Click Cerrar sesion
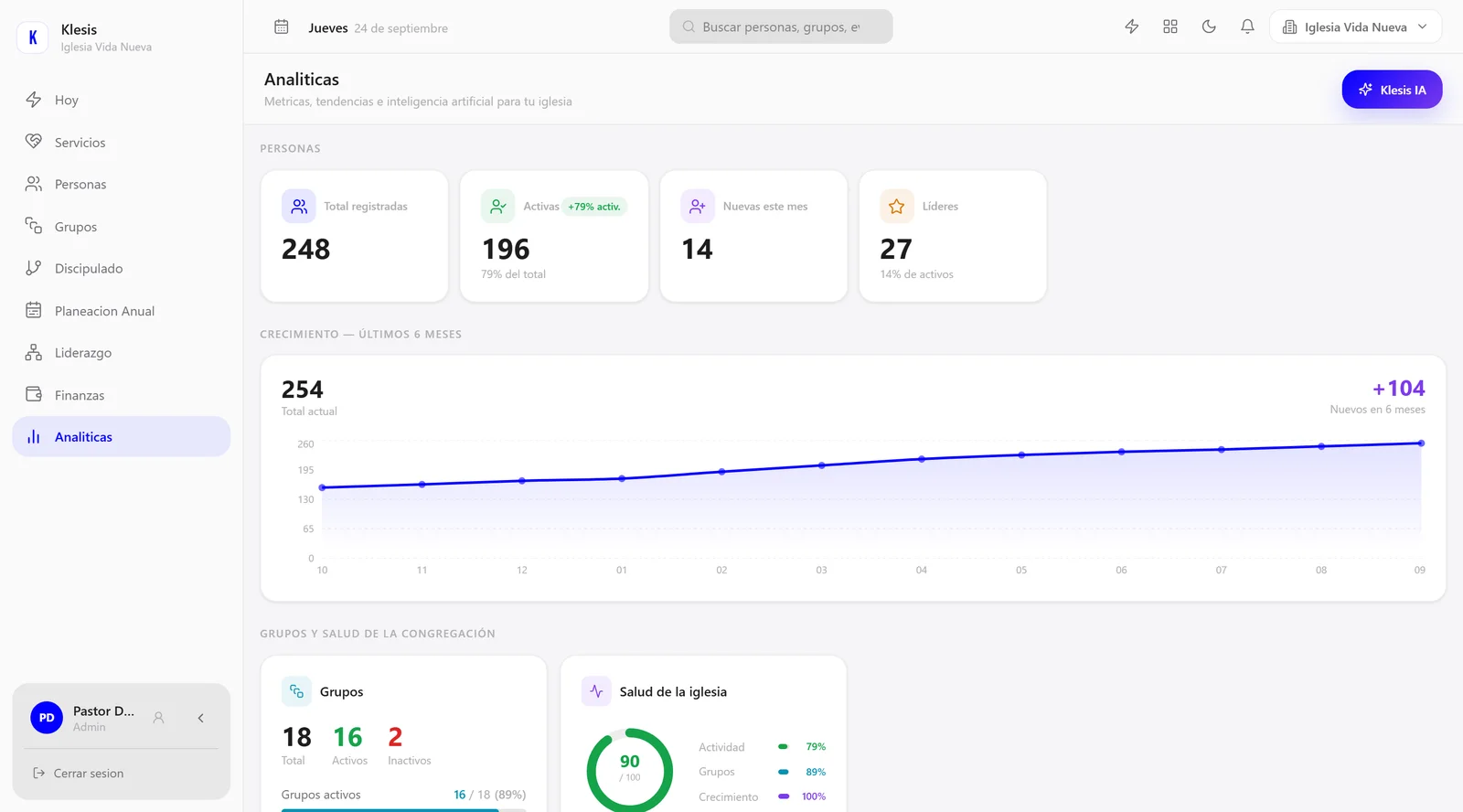 point(78,773)
